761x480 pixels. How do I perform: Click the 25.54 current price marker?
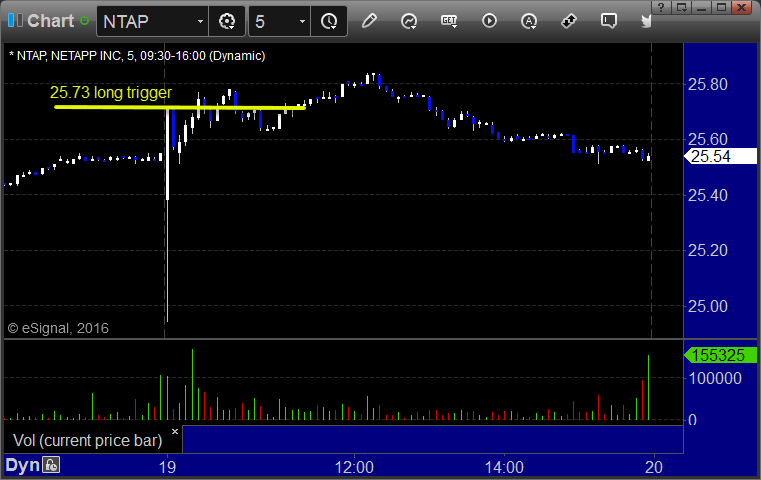(720, 156)
